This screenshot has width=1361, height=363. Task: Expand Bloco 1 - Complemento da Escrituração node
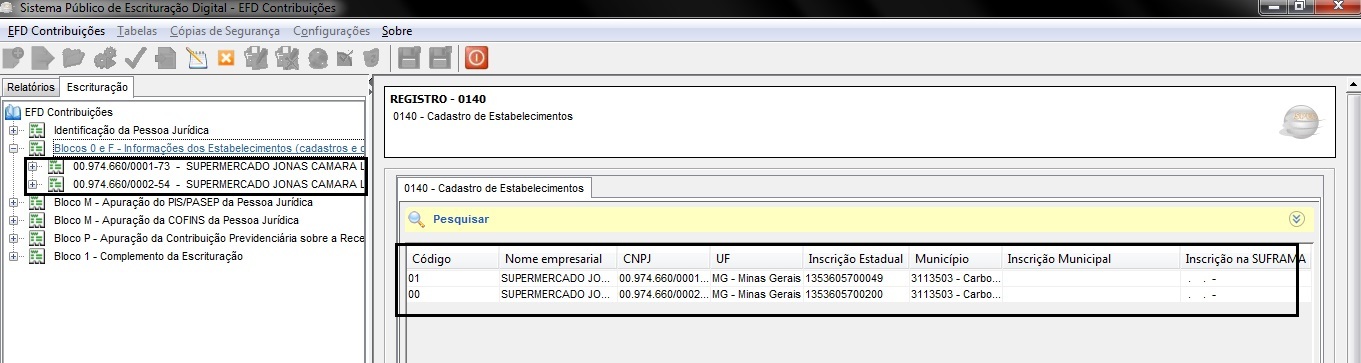pyautogui.click(x=13, y=256)
